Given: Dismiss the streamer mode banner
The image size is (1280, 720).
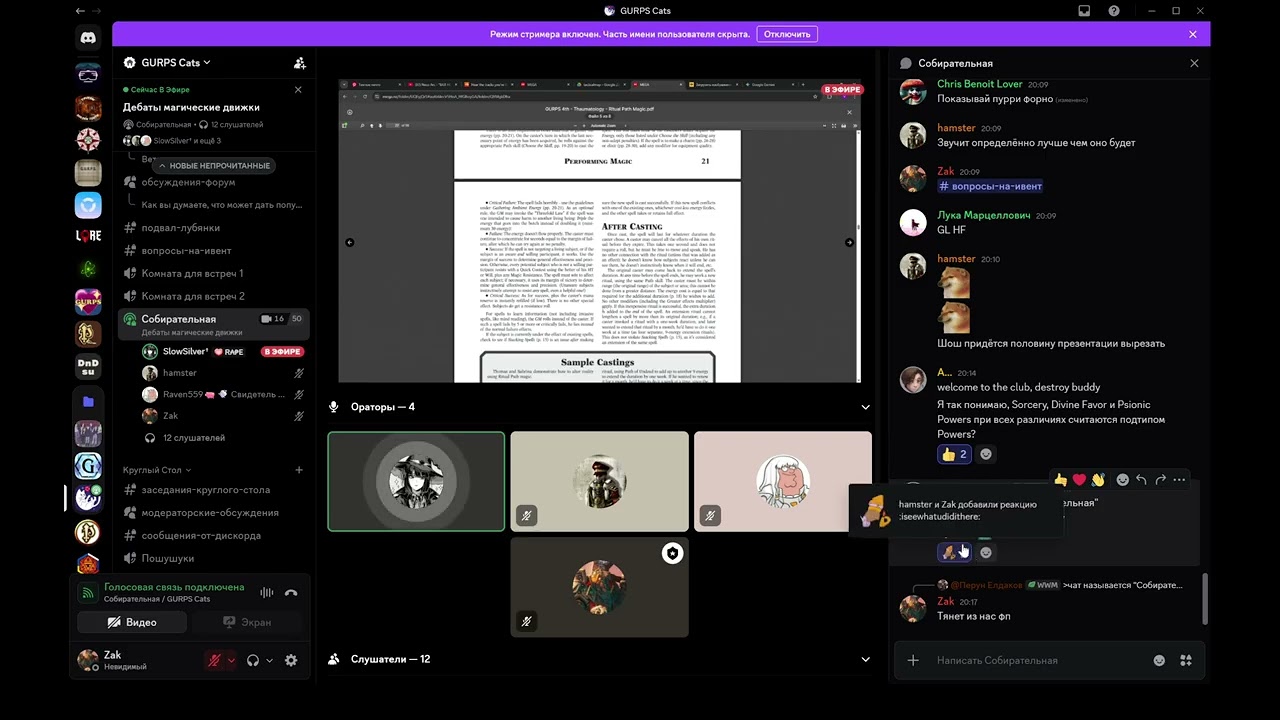Looking at the screenshot, I should (1193, 34).
